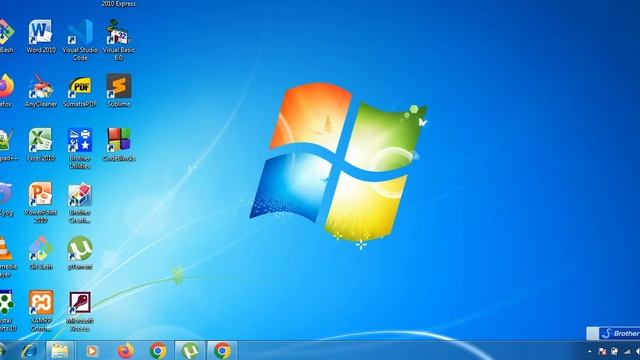Launch the CodeBlocks desktop shortcut
640x360 pixels.
click(x=119, y=144)
